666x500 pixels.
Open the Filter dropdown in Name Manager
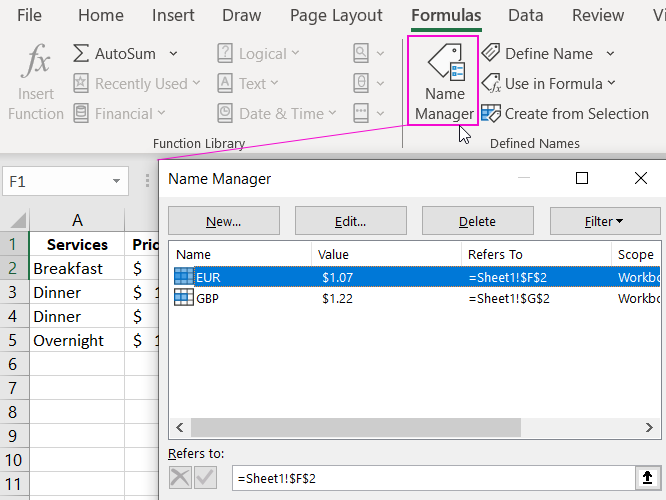(x=604, y=221)
